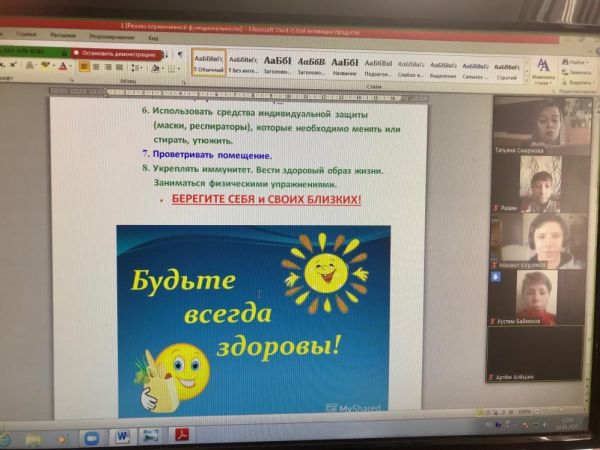Viewport: 600px width, 450px height.
Task: Click the Change Styles icon in ribbon
Action: [543, 68]
